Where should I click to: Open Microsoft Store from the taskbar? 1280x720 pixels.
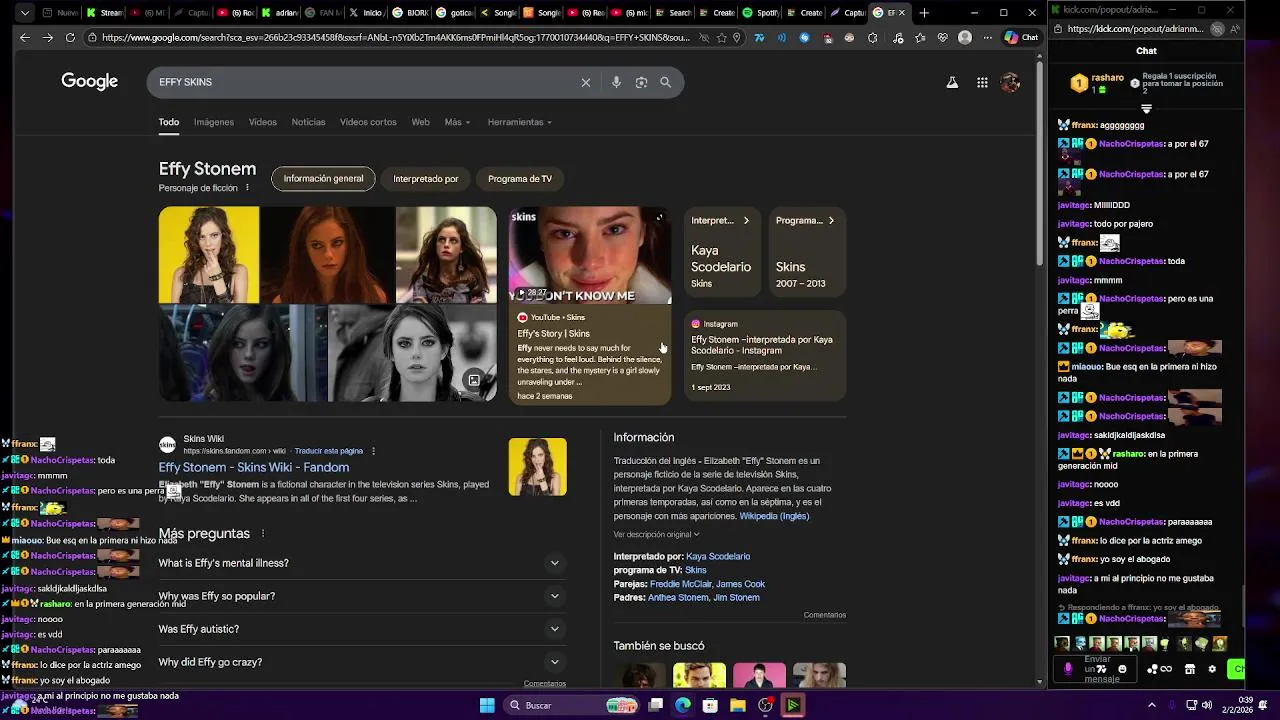[x=710, y=705]
